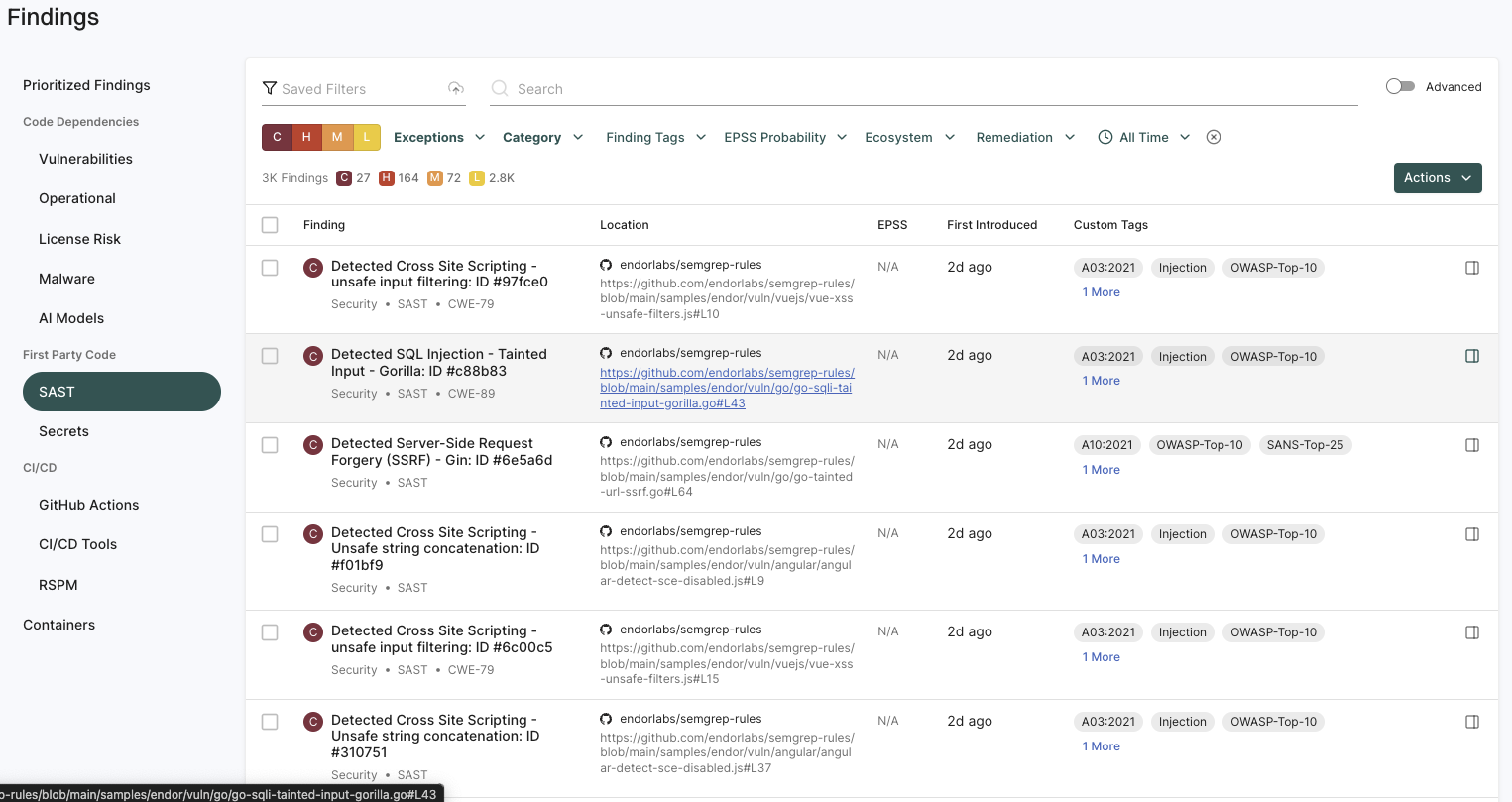Click the upload icon beside Saved Filters
The height and width of the screenshot is (802, 1512).
click(x=456, y=88)
